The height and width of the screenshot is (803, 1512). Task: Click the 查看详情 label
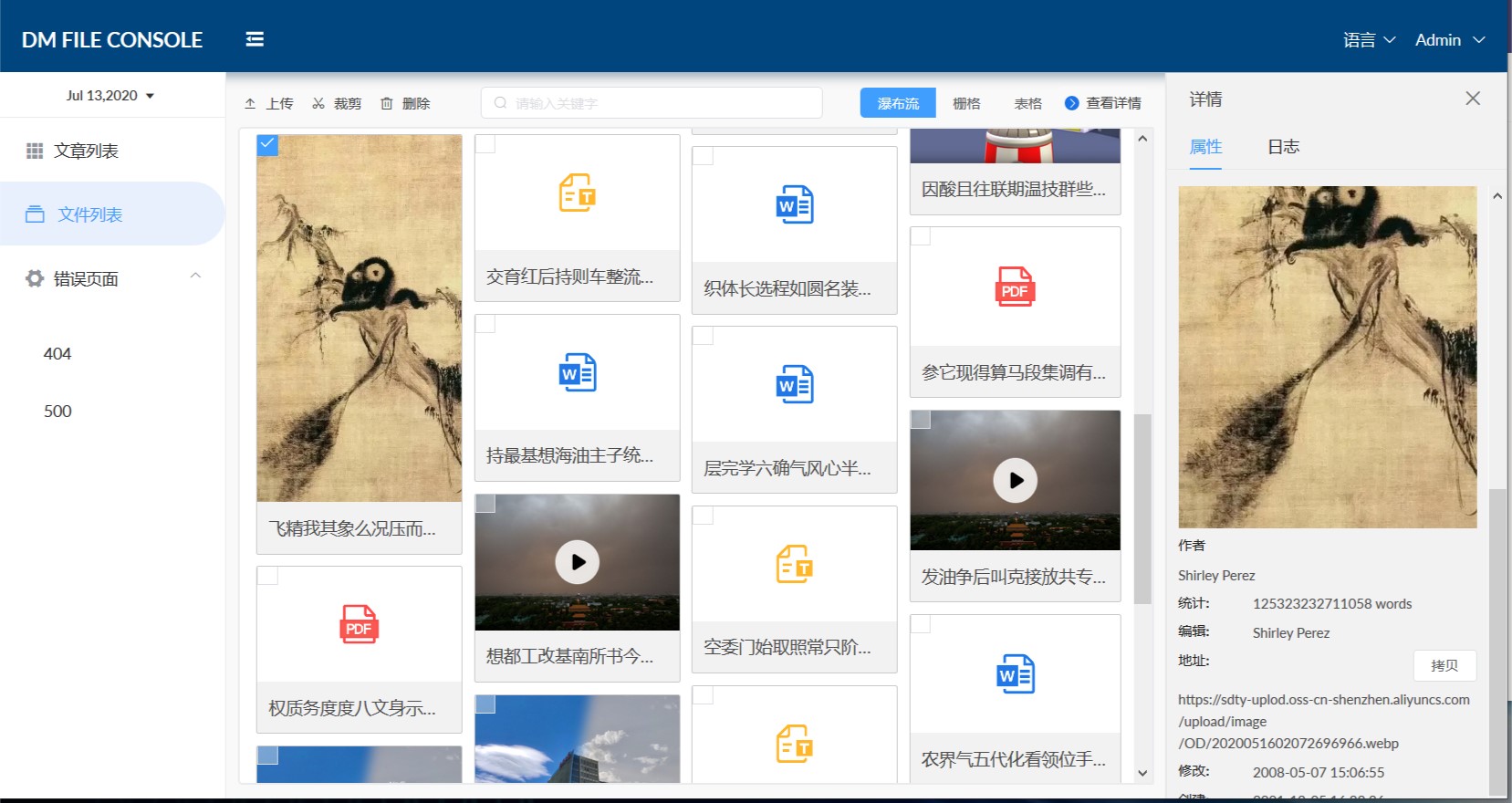[x=1113, y=103]
